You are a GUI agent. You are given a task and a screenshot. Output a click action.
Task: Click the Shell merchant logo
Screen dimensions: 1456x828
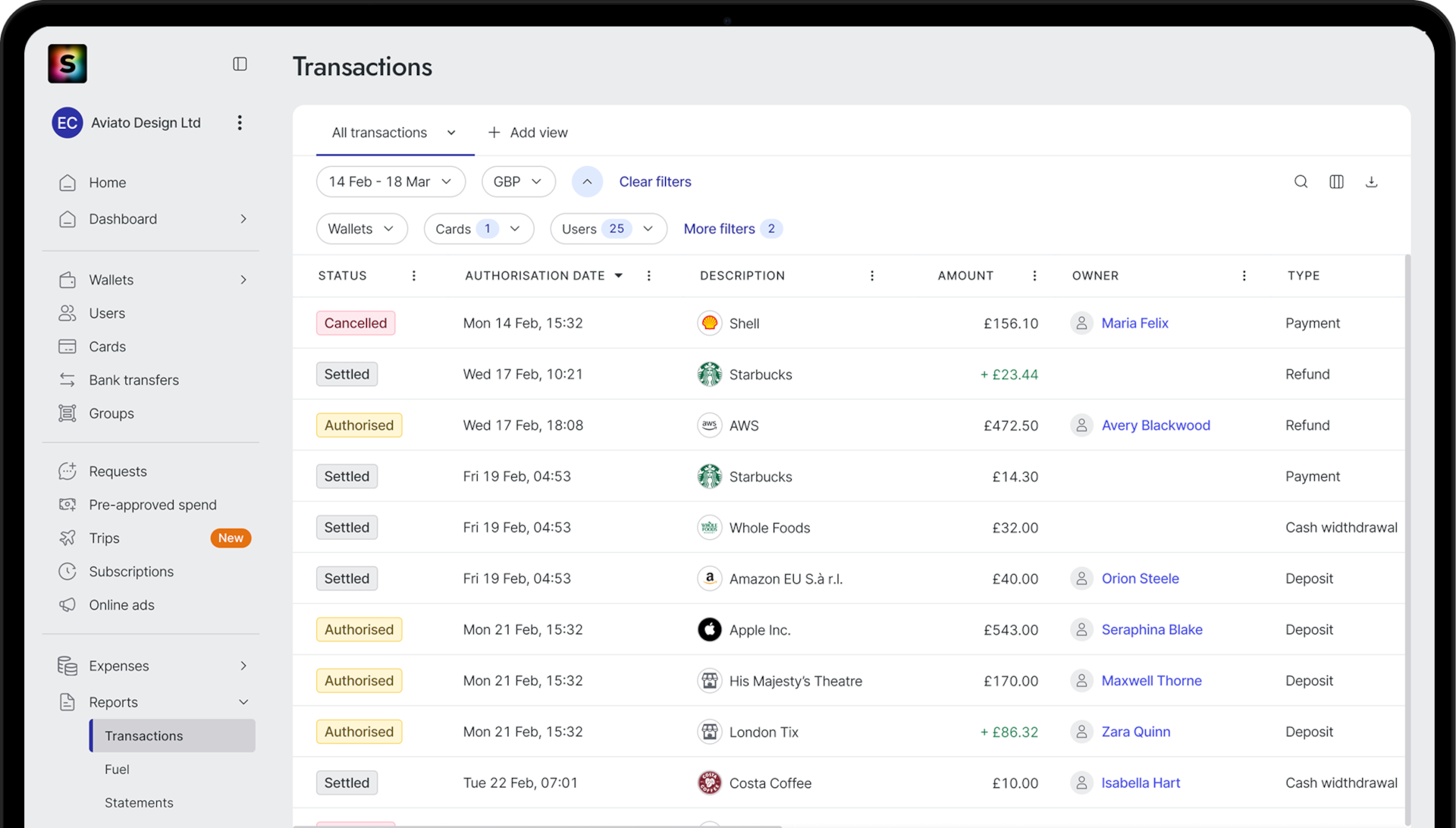point(710,323)
